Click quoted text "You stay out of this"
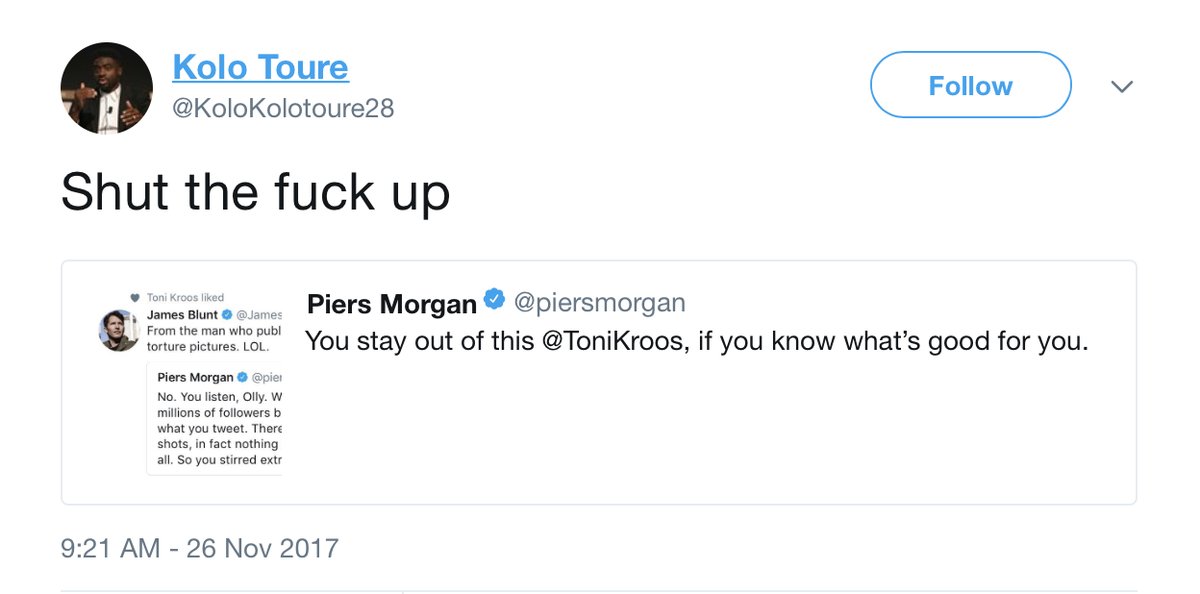Screen dimensions: 1200x594 (x=420, y=341)
